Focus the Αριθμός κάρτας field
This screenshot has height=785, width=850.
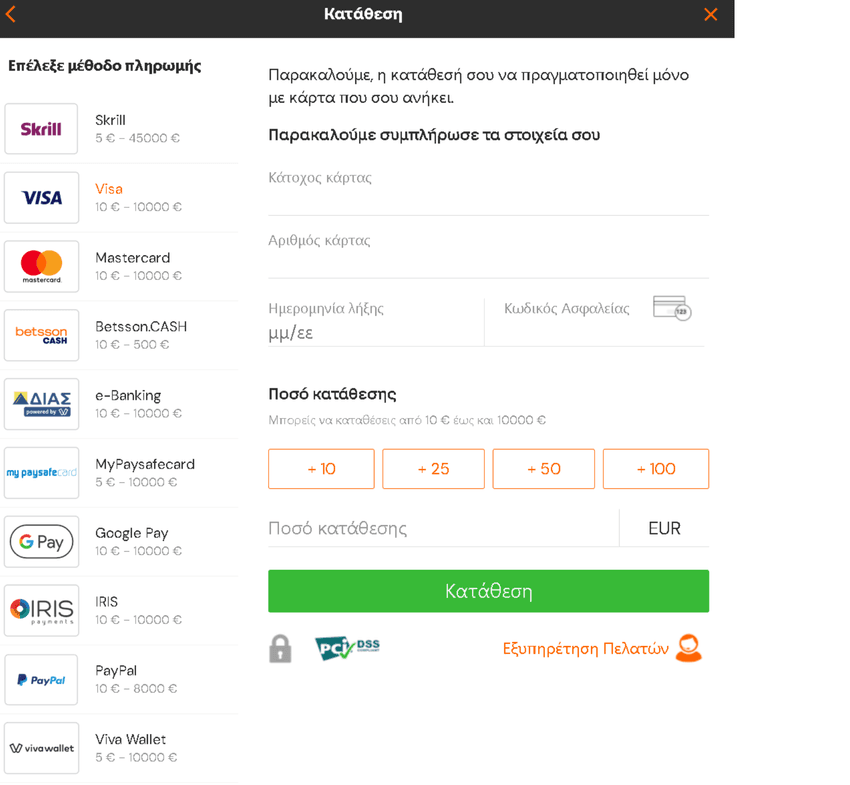[x=488, y=254]
